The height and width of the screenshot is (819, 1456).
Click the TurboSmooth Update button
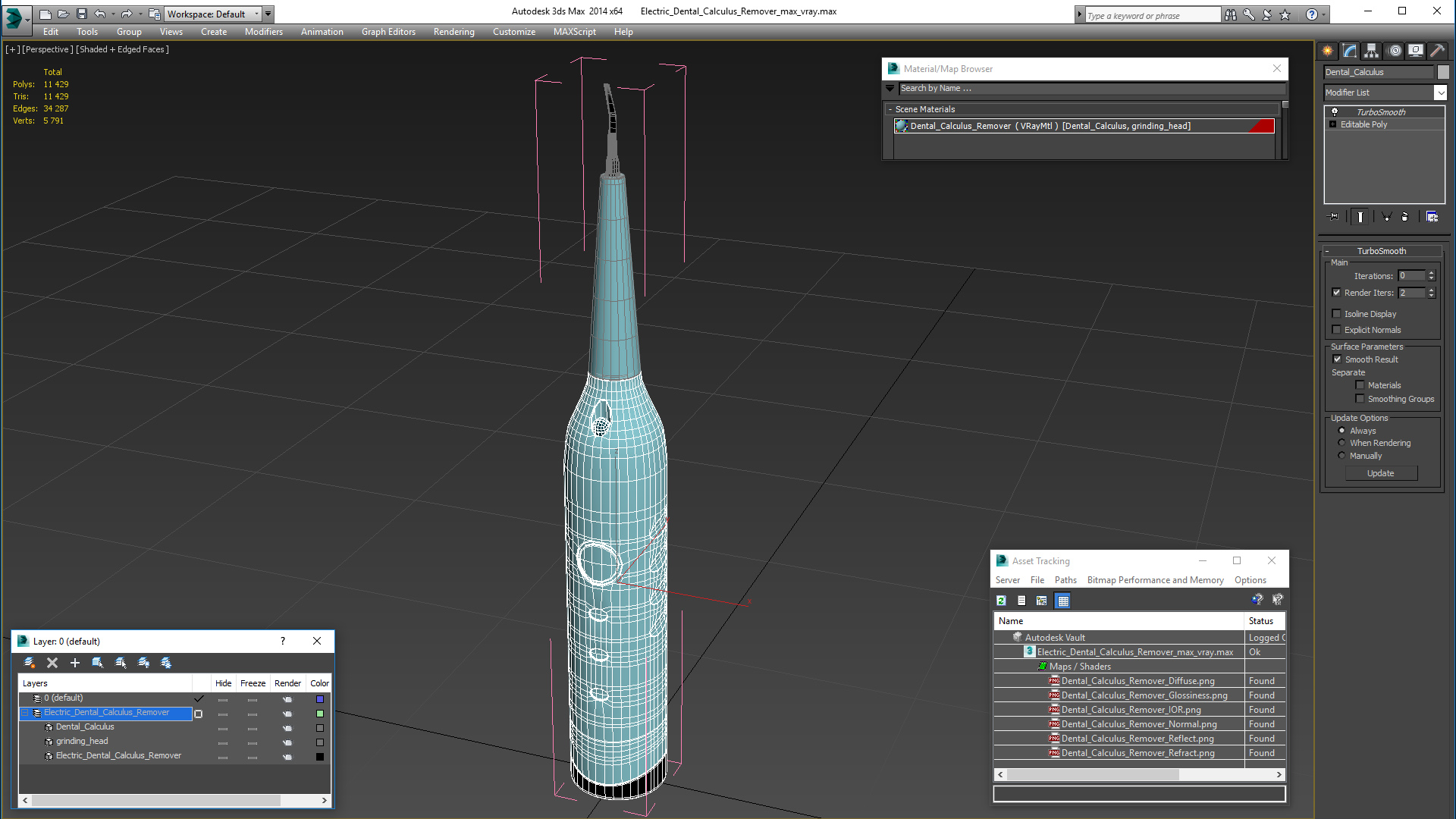(1381, 473)
